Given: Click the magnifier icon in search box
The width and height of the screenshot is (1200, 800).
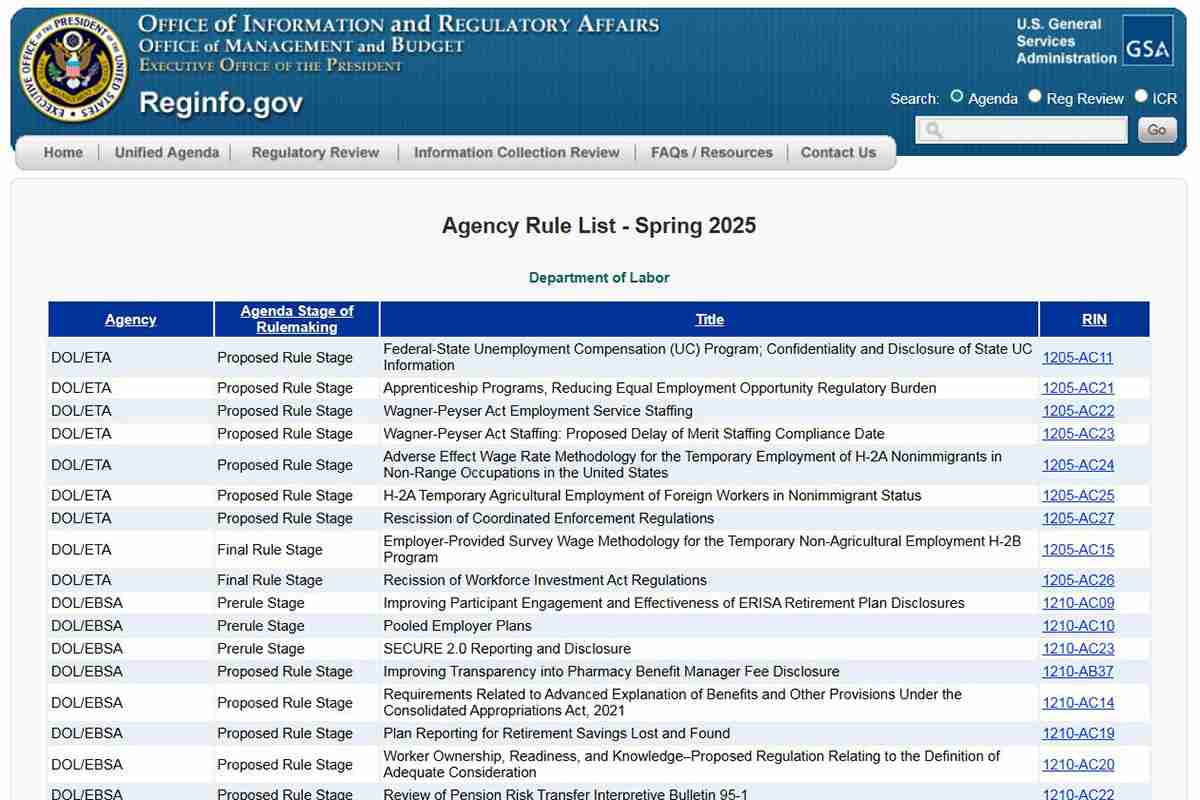Looking at the screenshot, I should 933,130.
